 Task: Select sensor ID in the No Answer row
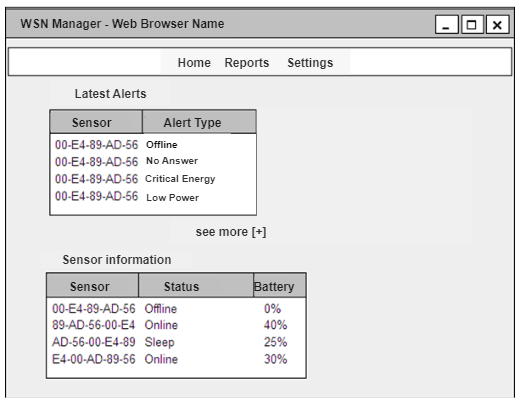coord(96,162)
